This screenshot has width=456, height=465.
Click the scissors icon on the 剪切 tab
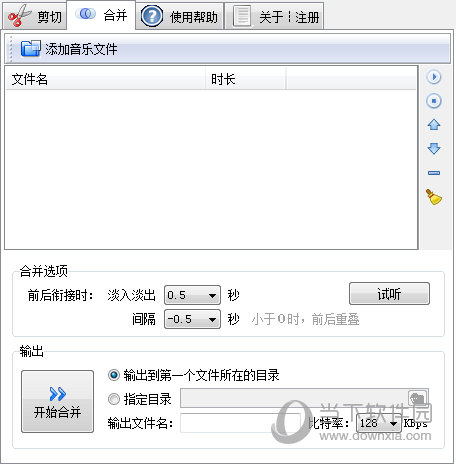click(x=20, y=16)
